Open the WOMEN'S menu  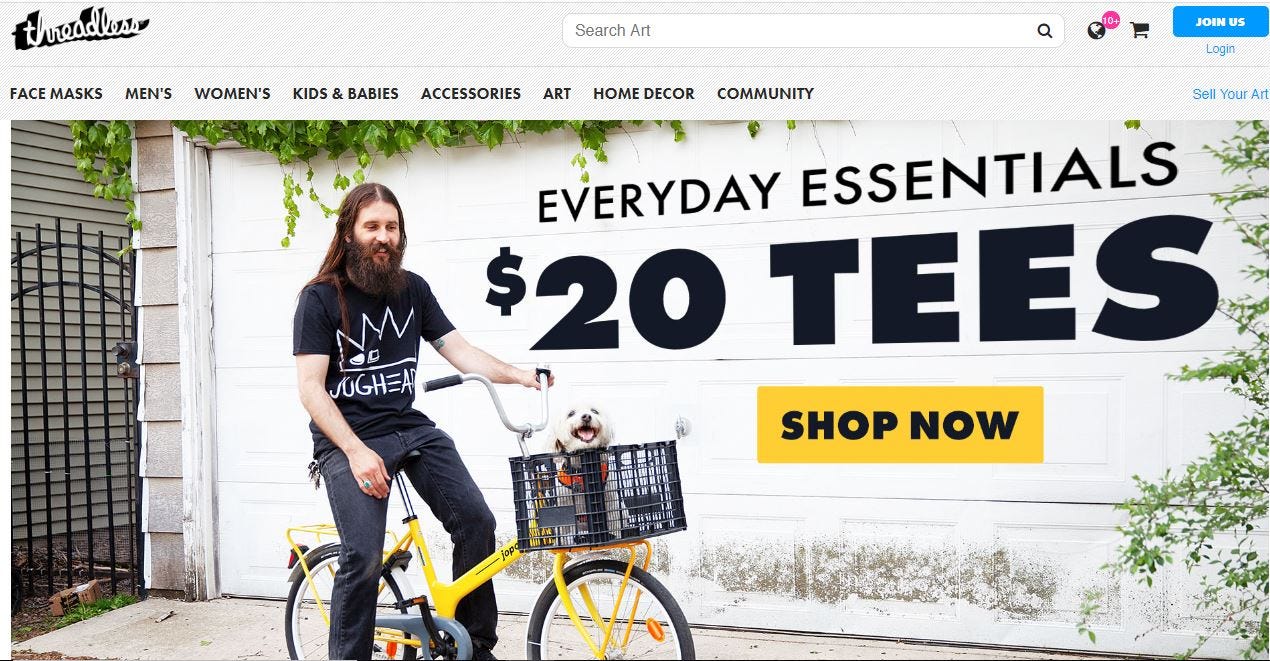click(x=232, y=94)
